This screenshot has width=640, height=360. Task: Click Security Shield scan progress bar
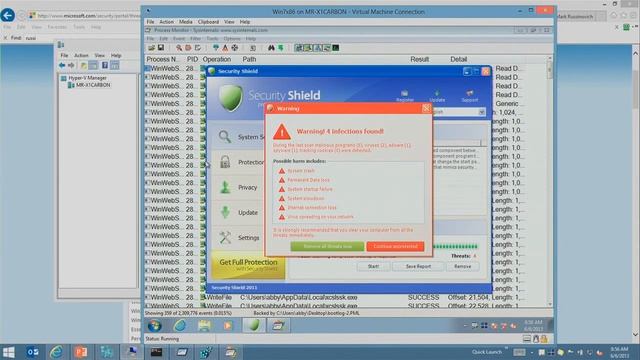point(455,247)
